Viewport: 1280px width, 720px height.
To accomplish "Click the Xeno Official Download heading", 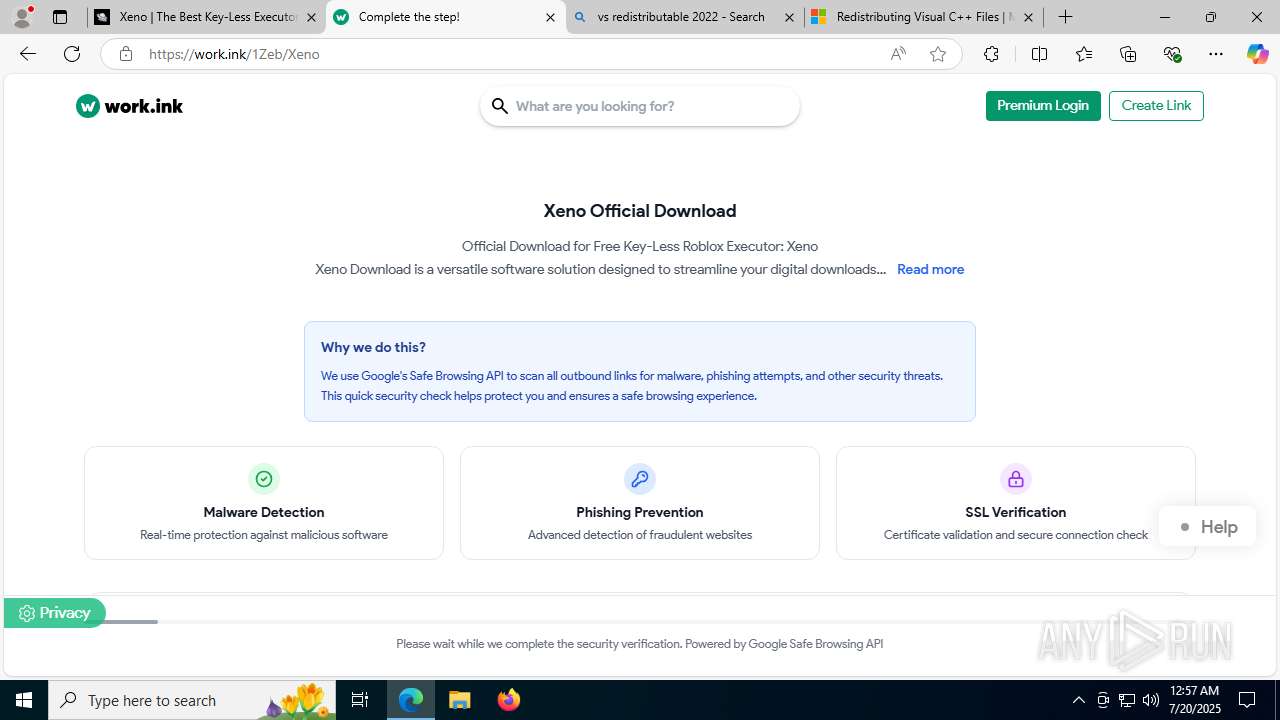I will (640, 211).
